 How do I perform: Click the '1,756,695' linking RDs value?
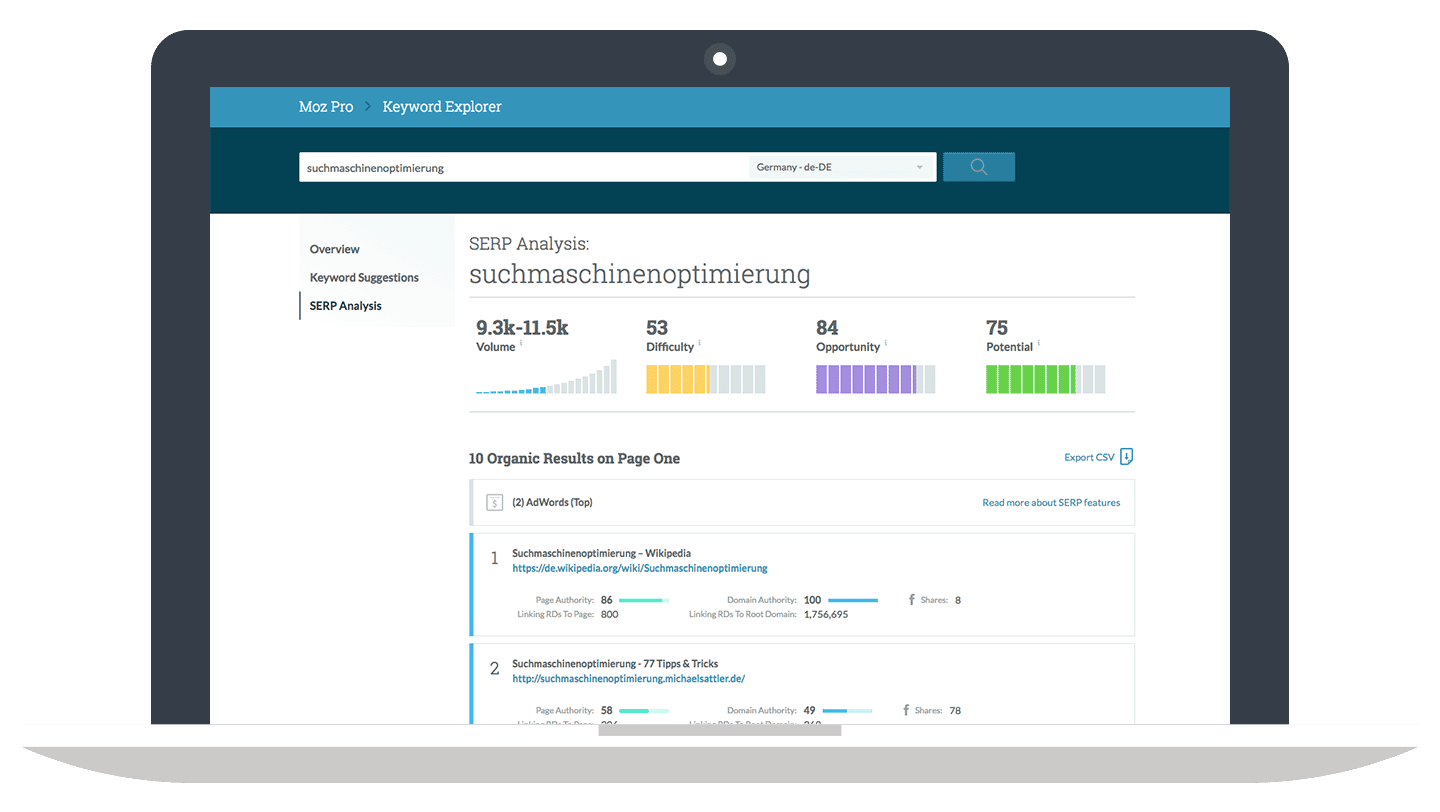click(826, 614)
